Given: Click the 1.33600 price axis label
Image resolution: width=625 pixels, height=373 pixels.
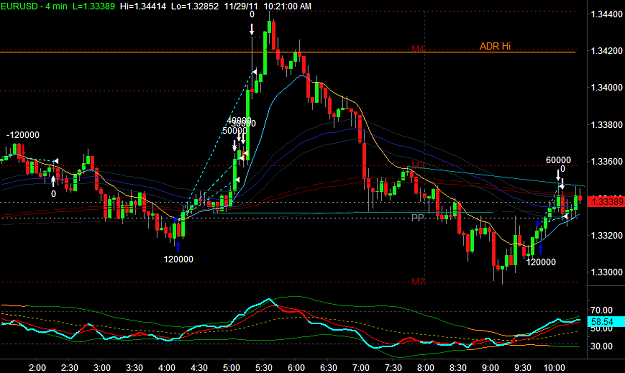Looking at the screenshot, I should pos(607,161).
